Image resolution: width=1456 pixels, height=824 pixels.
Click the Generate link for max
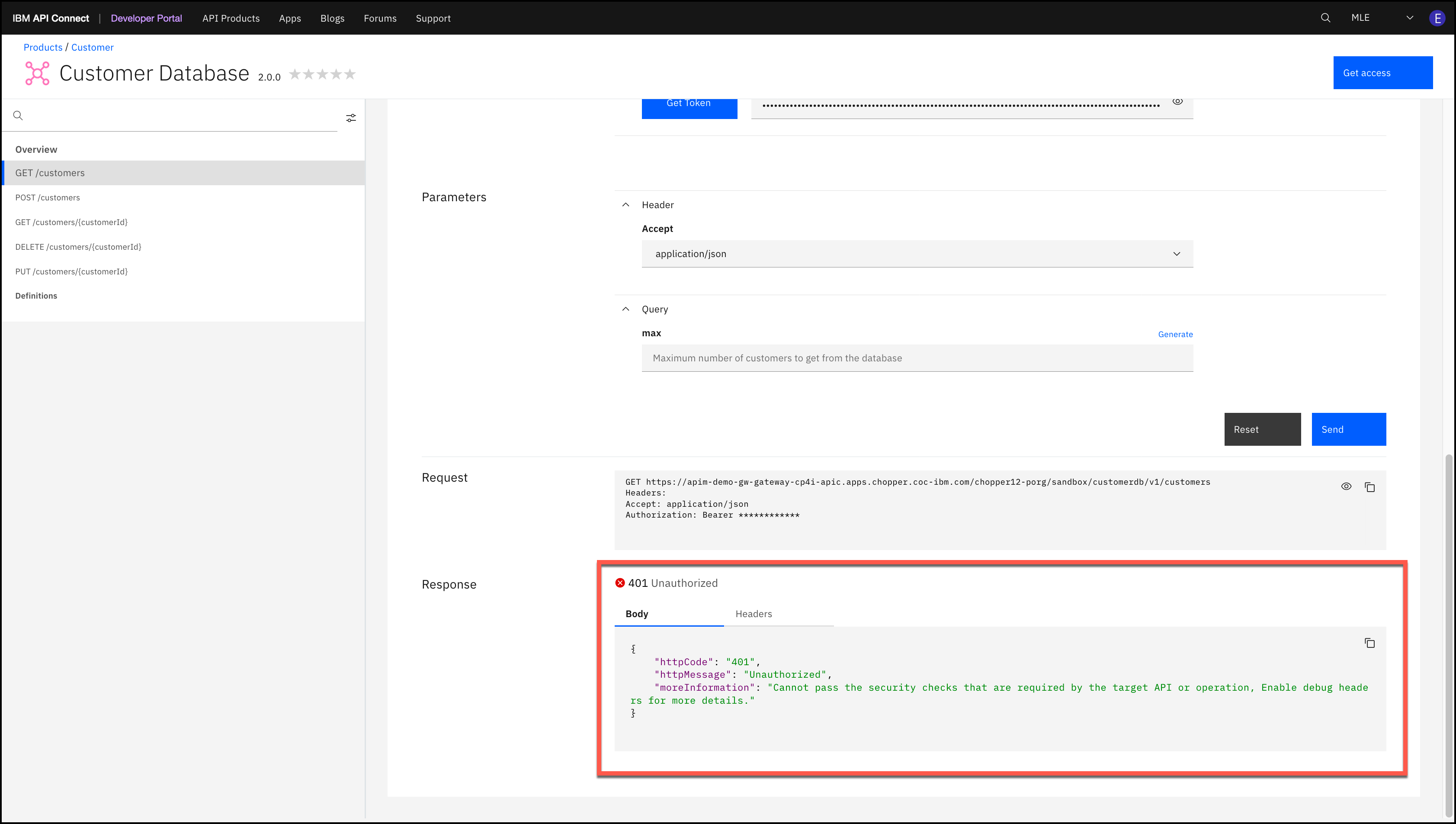(x=1175, y=334)
